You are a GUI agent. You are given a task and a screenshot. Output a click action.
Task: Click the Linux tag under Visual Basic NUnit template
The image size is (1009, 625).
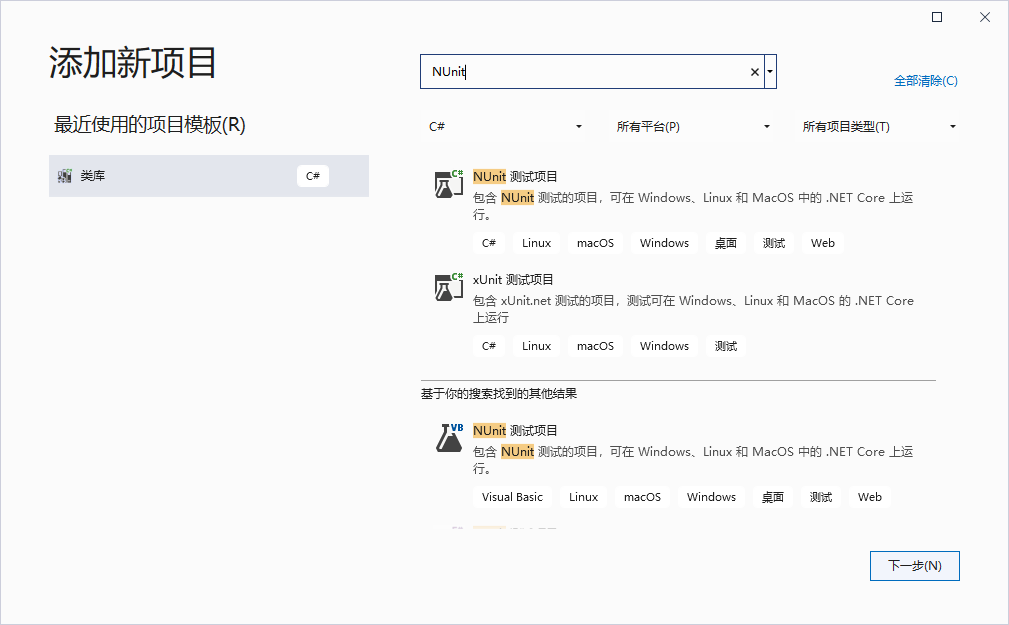tap(583, 497)
